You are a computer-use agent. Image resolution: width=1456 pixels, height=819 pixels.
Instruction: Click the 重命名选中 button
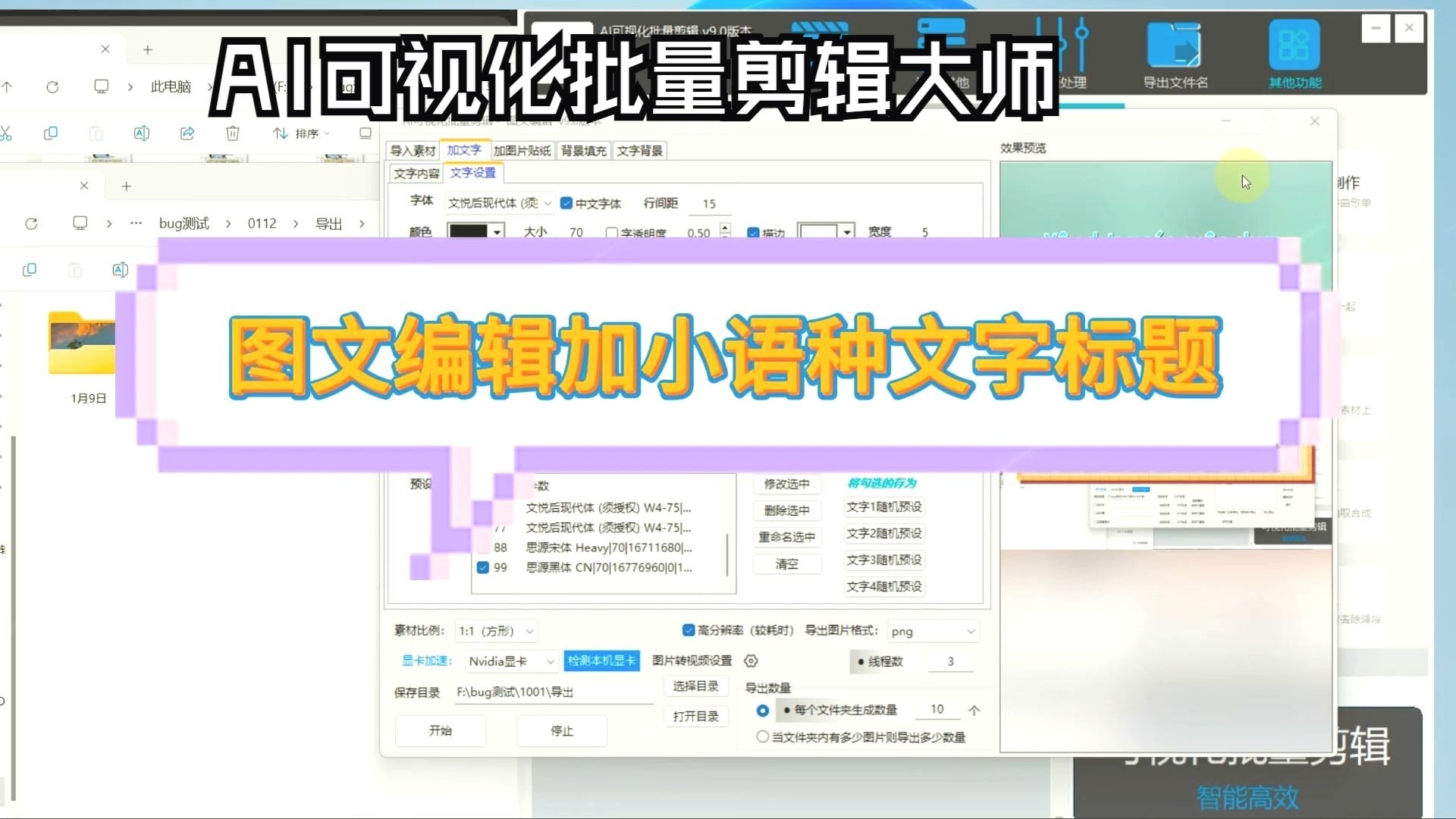click(786, 537)
